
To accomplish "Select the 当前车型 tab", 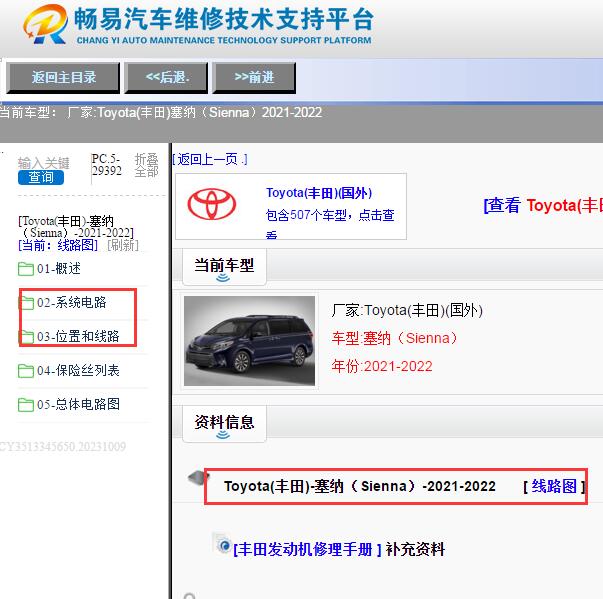I will click(224, 267).
